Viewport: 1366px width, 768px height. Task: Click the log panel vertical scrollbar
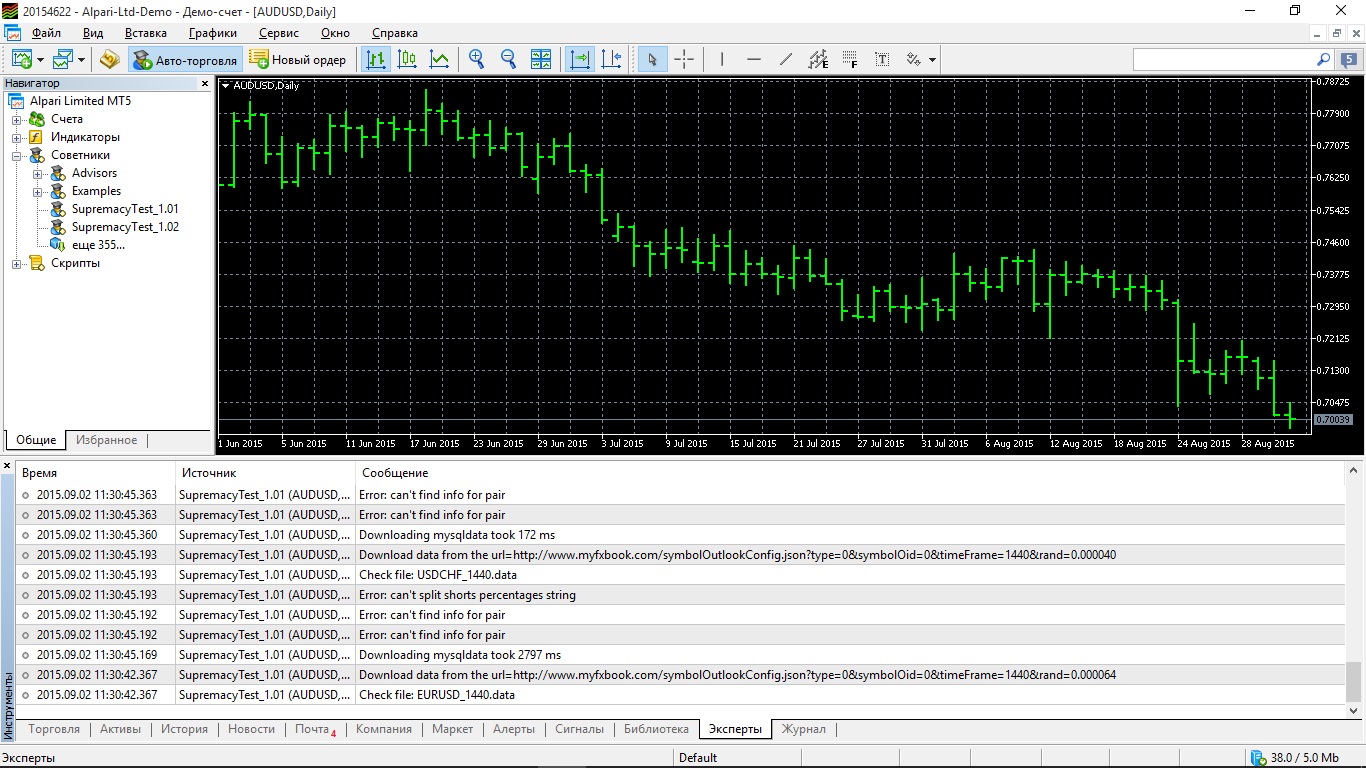[x=1354, y=590]
